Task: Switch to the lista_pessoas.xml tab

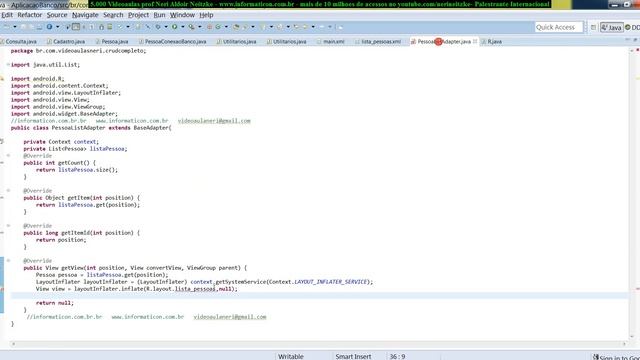Action: point(378,41)
